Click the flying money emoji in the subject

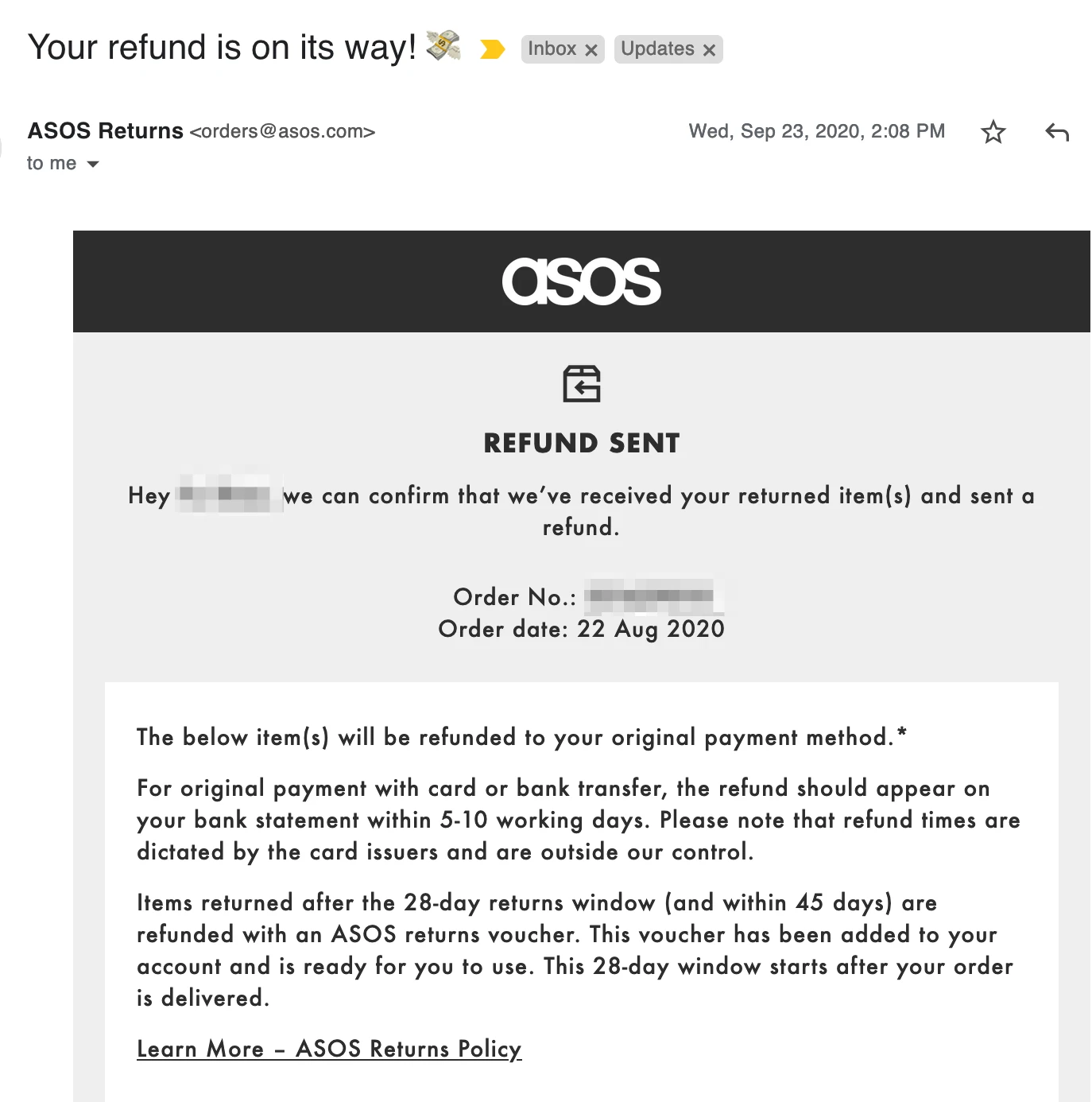click(443, 45)
